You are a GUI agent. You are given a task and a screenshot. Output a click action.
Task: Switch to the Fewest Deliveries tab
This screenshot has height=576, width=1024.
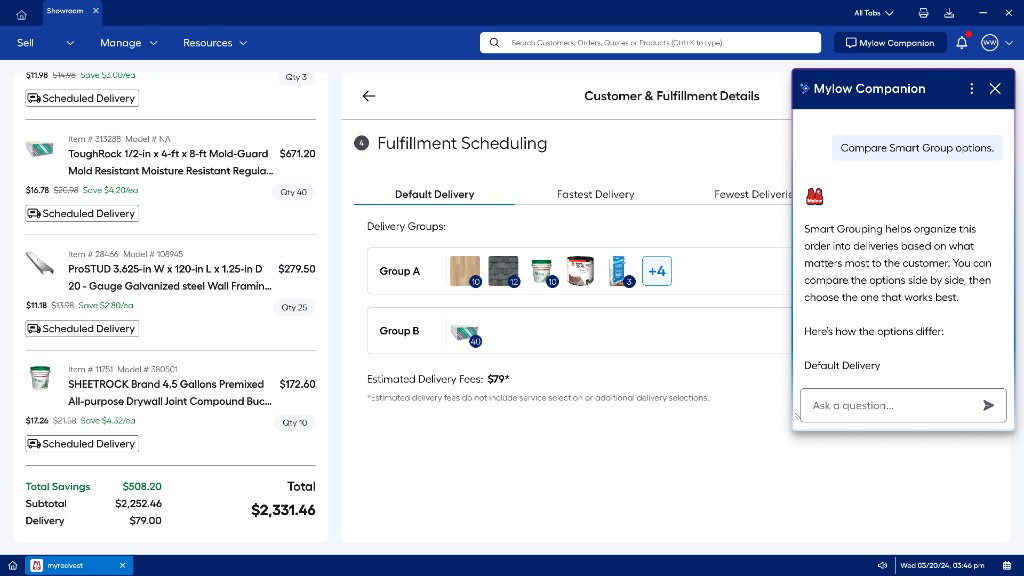(x=752, y=194)
